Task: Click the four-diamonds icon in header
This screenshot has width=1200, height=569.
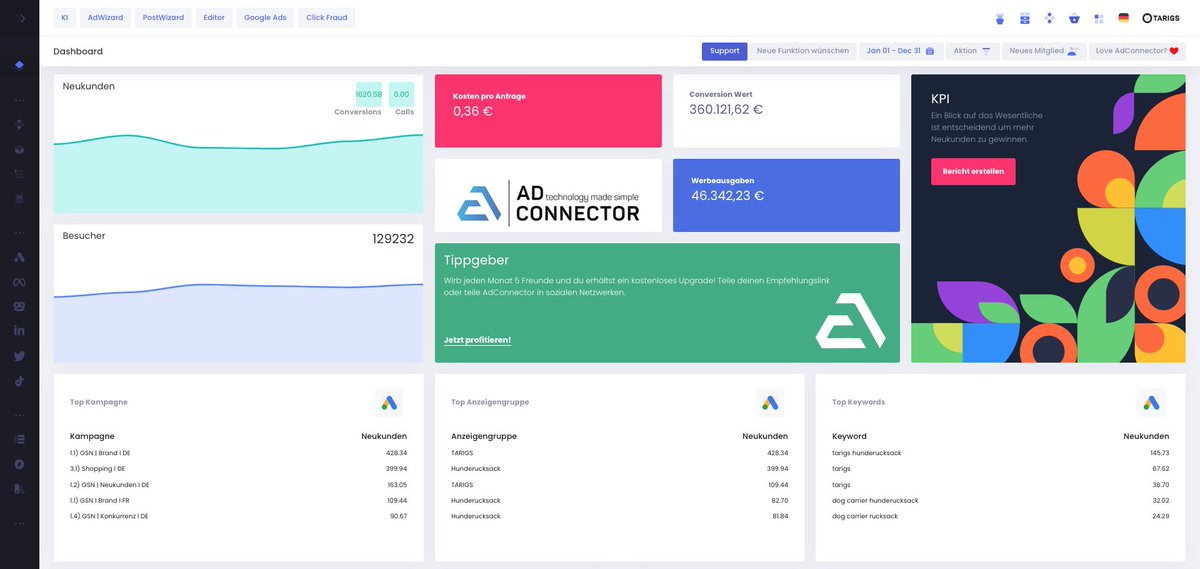Action: pyautogui.click(x=1049, y=18)
